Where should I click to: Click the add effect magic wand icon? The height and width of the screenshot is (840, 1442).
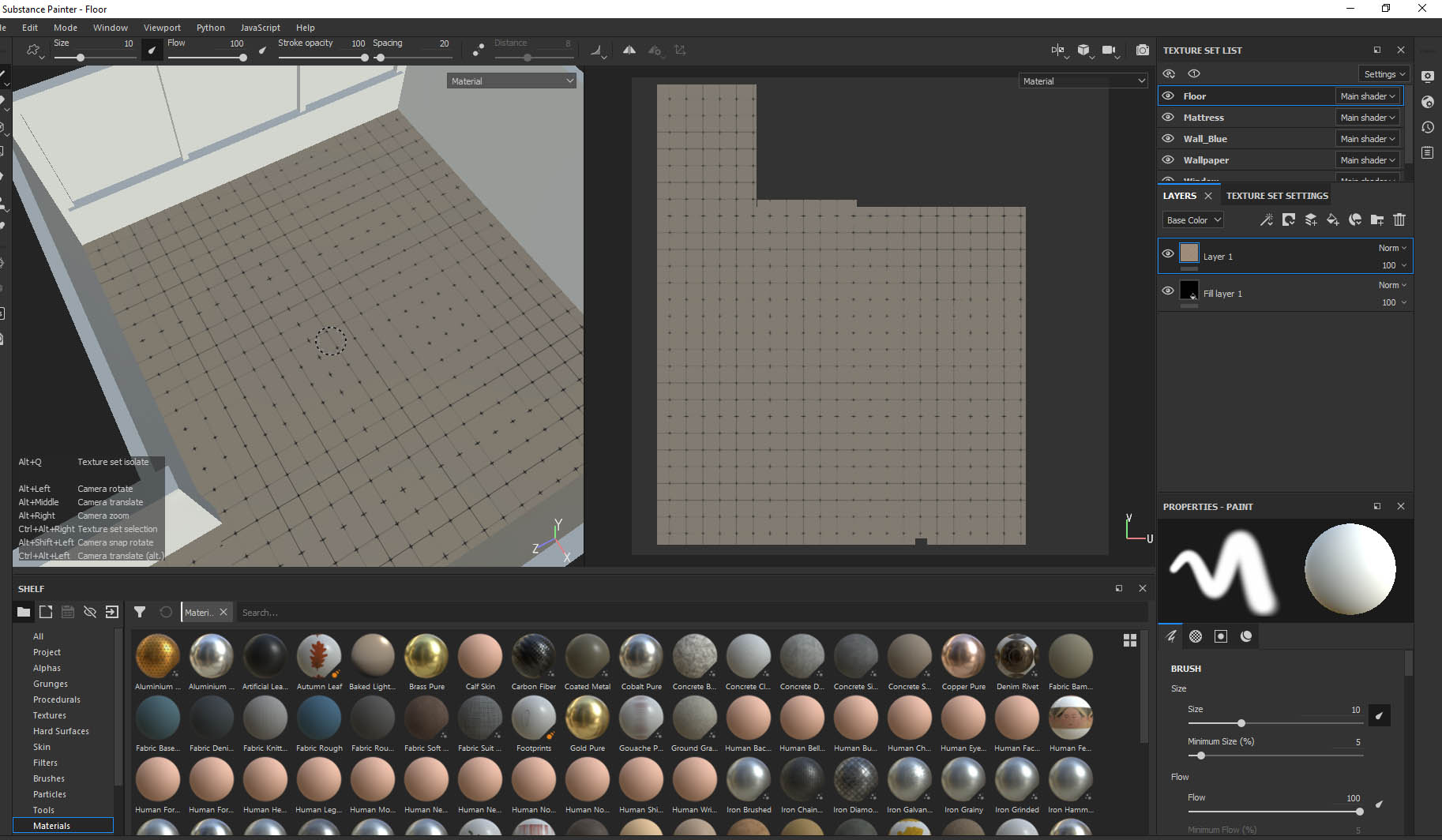(1266, 220)
